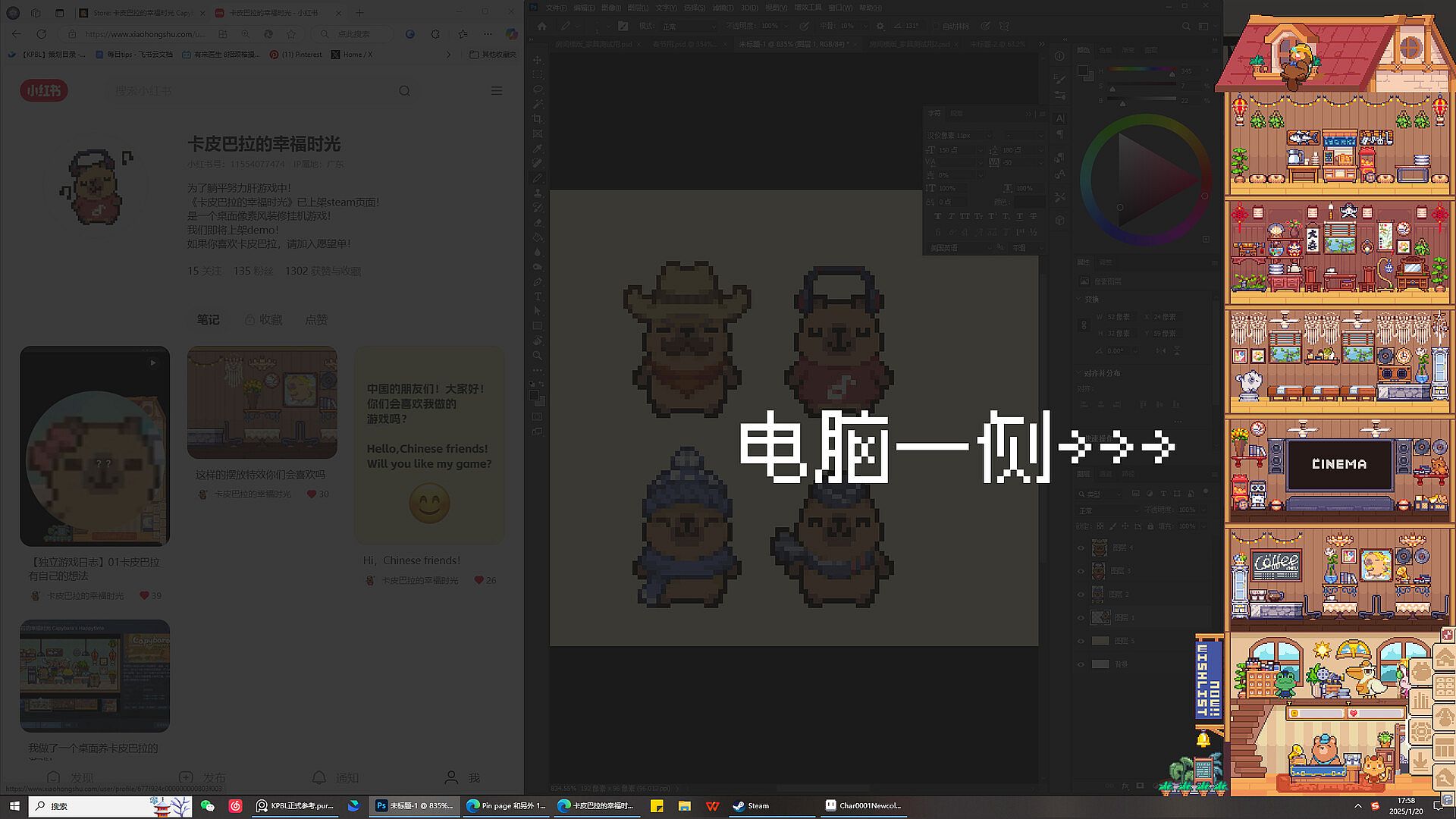Toggle visibility of the 背景 layer
1456x819 pixels.
1081,664
